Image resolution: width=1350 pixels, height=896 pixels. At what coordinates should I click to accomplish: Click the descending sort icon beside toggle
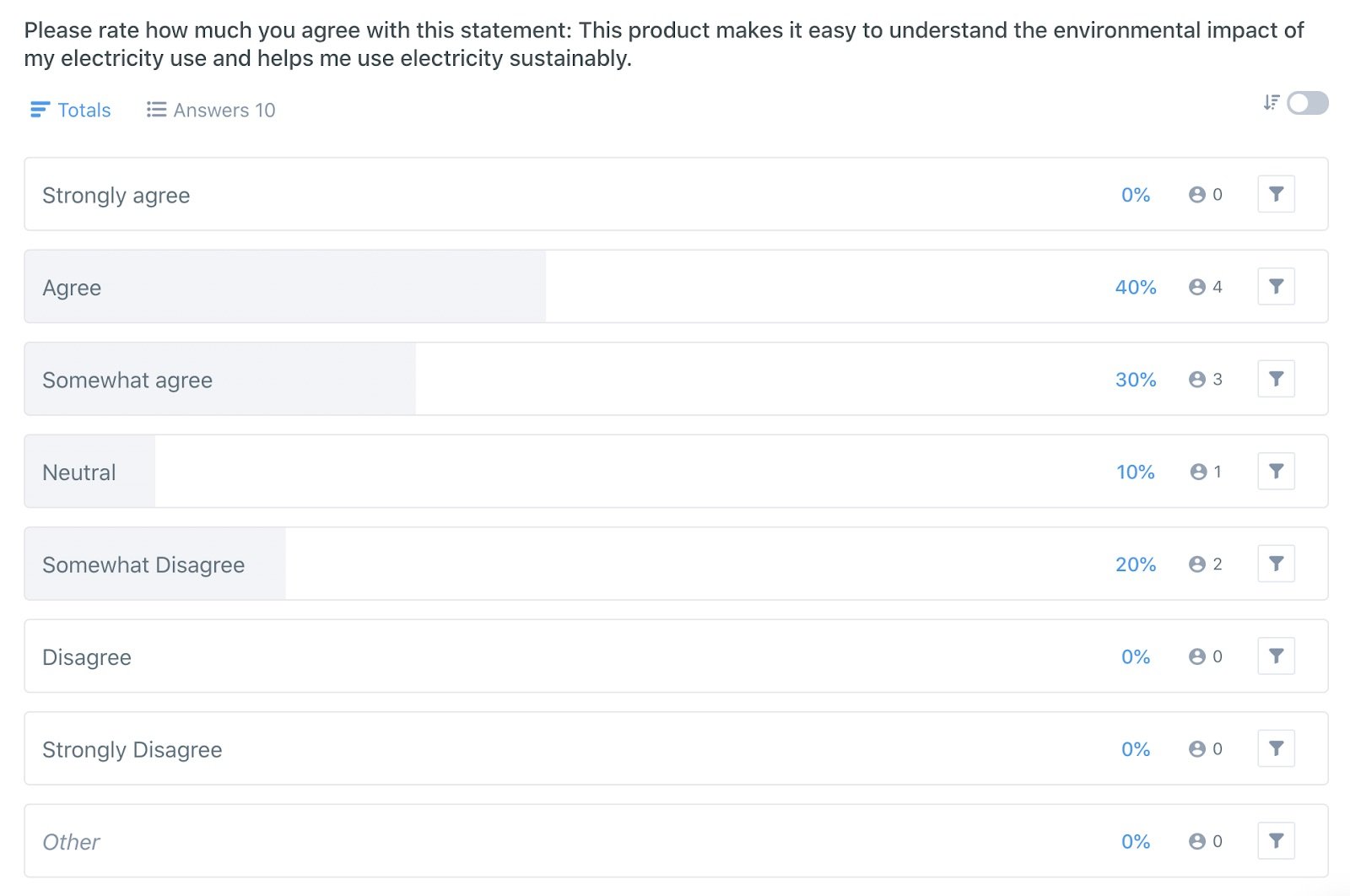pos(1271,103)
